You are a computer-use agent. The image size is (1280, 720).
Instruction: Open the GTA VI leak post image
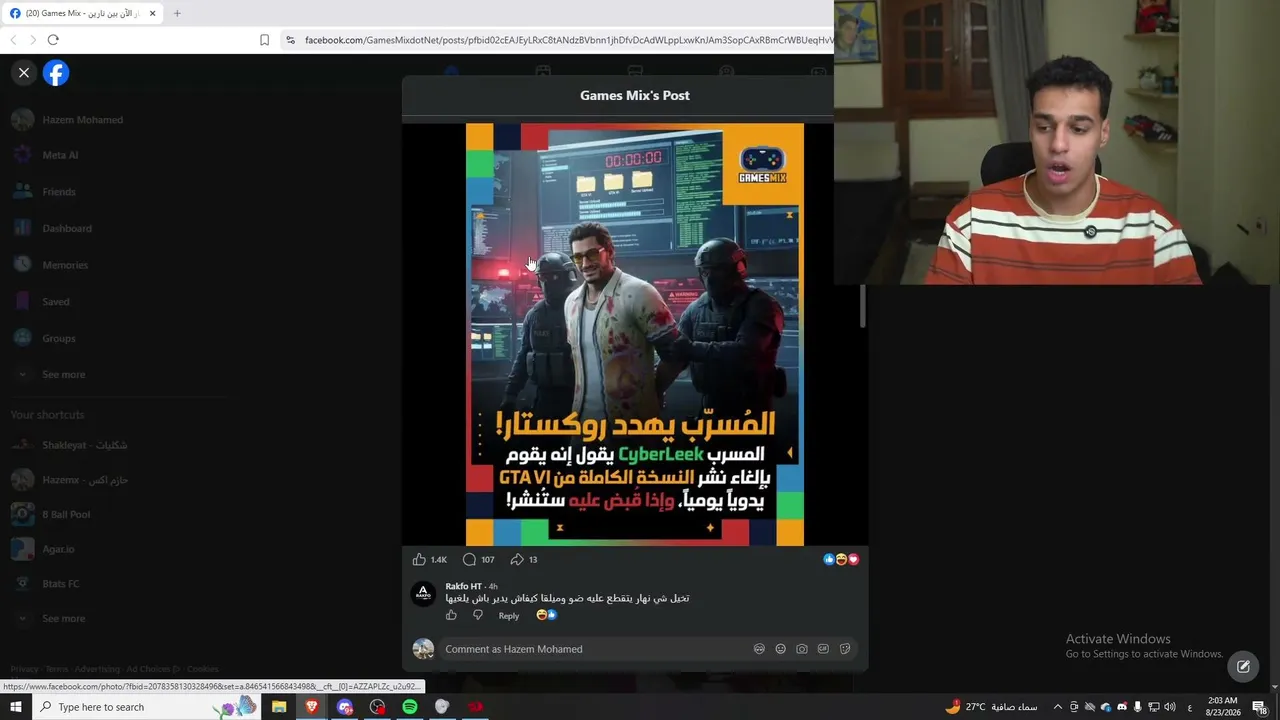click(635, 334)
